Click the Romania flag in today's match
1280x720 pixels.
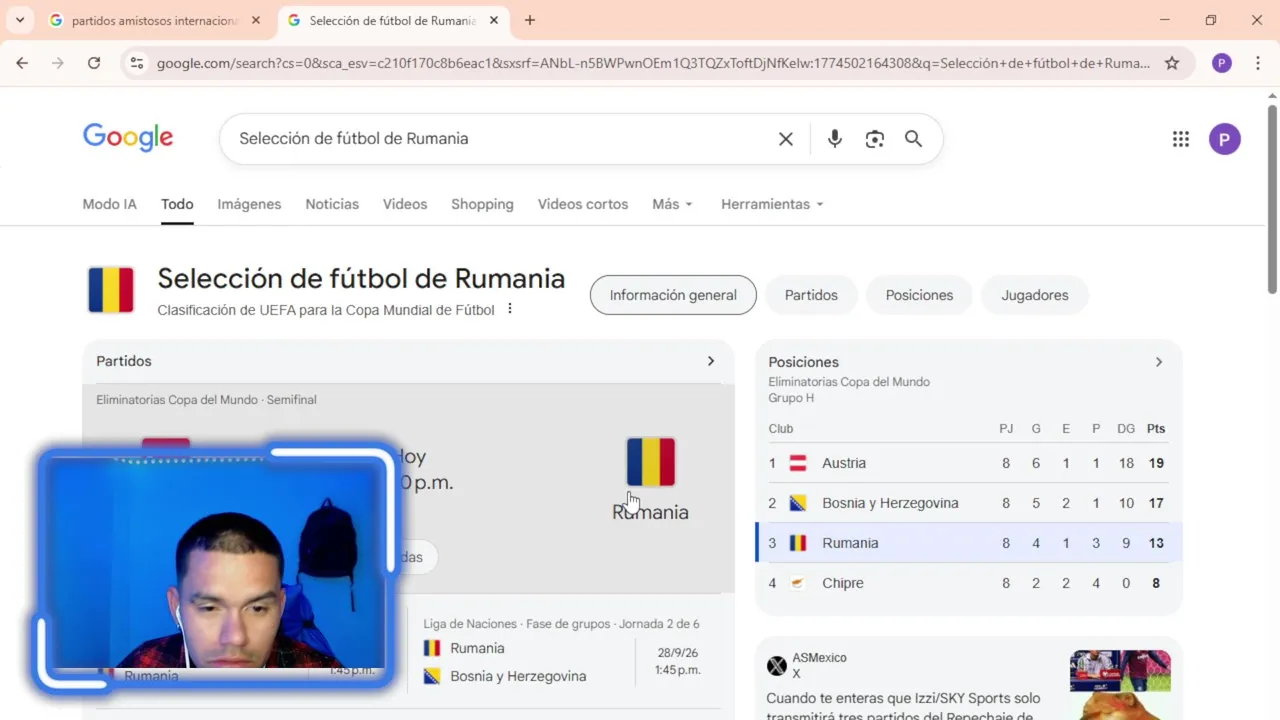[650, 462]
